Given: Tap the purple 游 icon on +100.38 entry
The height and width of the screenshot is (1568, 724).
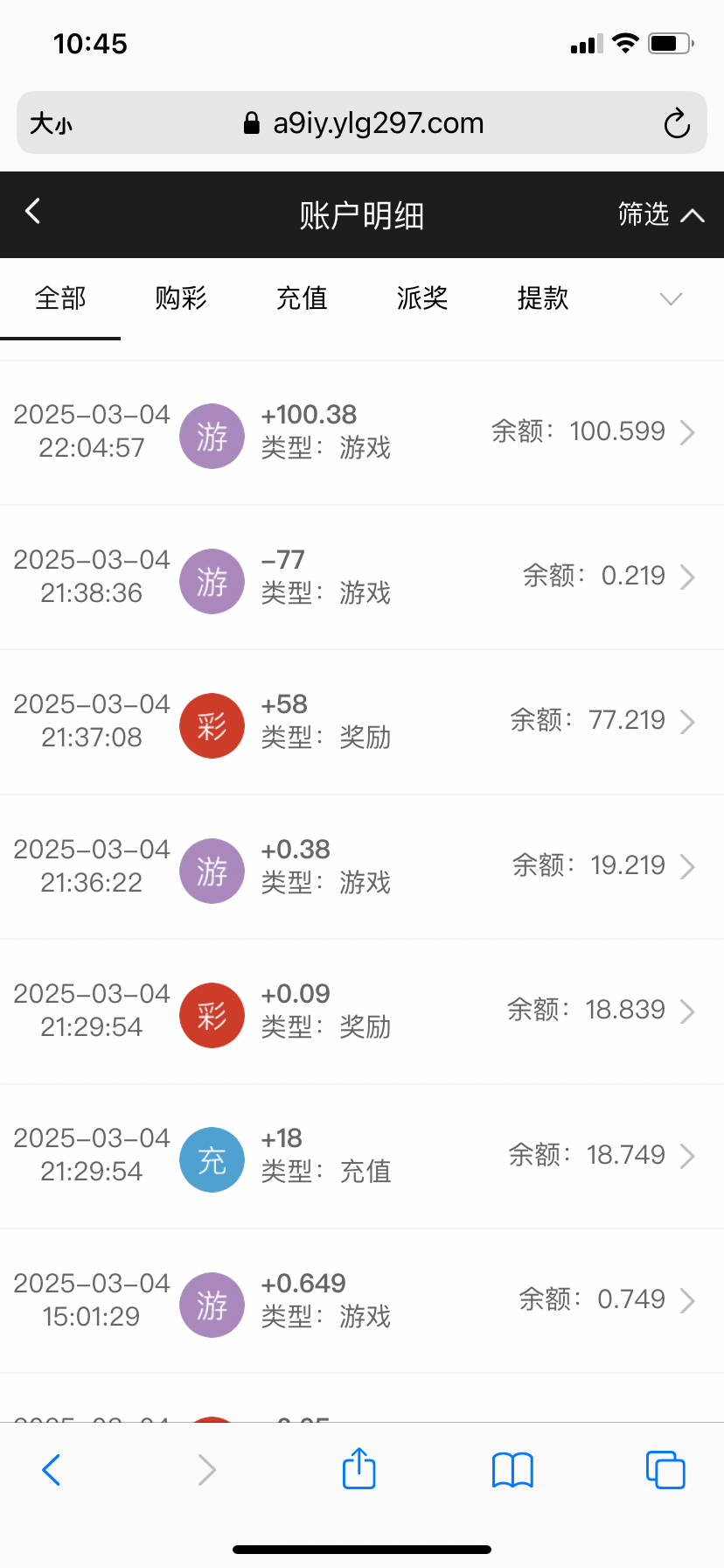Looking at the screenshot, I should coord(212,436).
